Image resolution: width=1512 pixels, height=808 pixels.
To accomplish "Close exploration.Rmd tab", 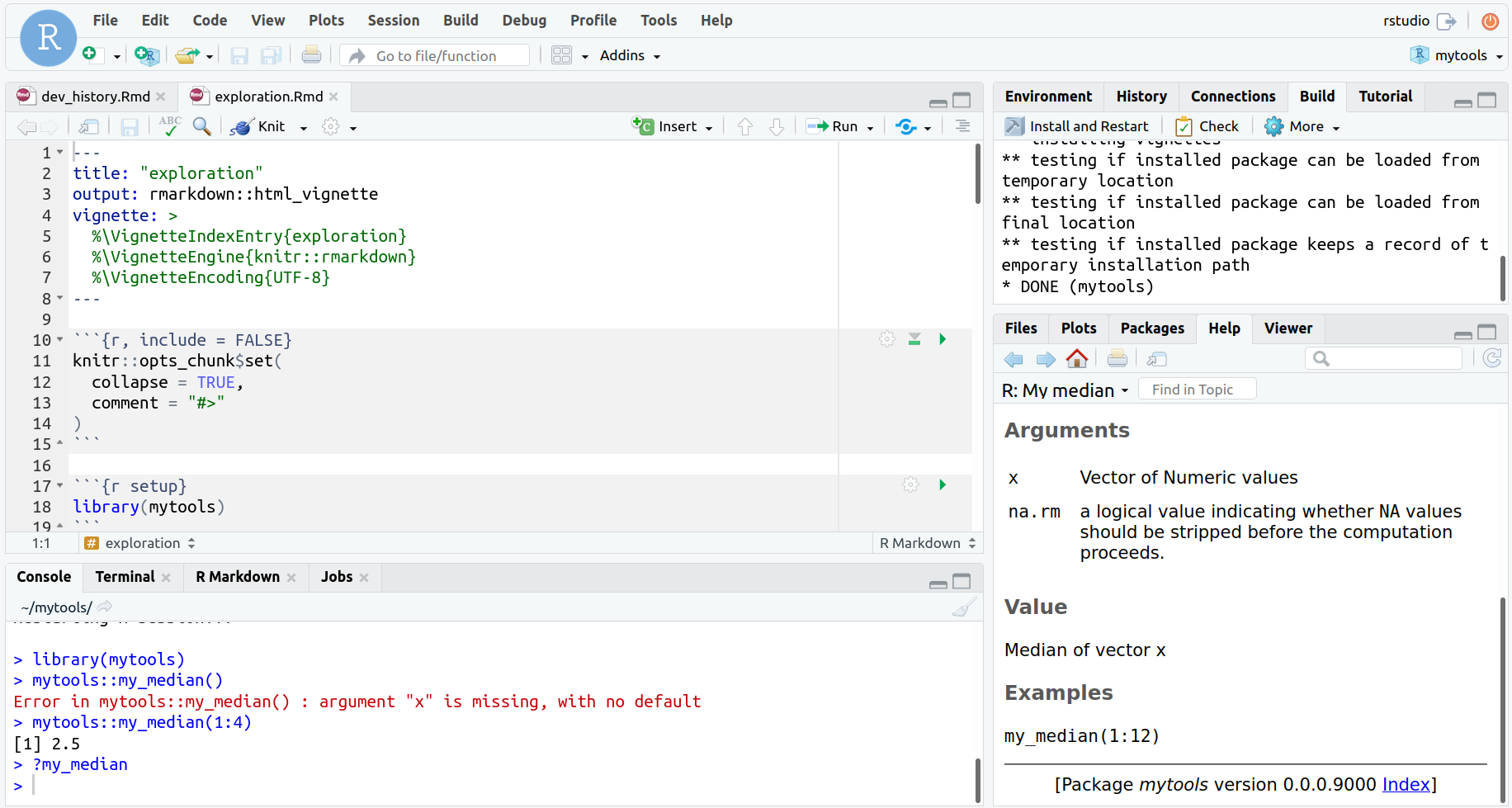I will pyautogui.click(x=333, y=97).
